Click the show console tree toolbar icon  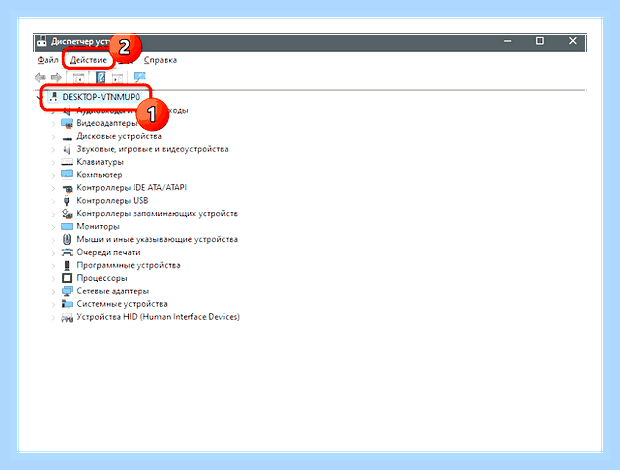coord(78,78)
